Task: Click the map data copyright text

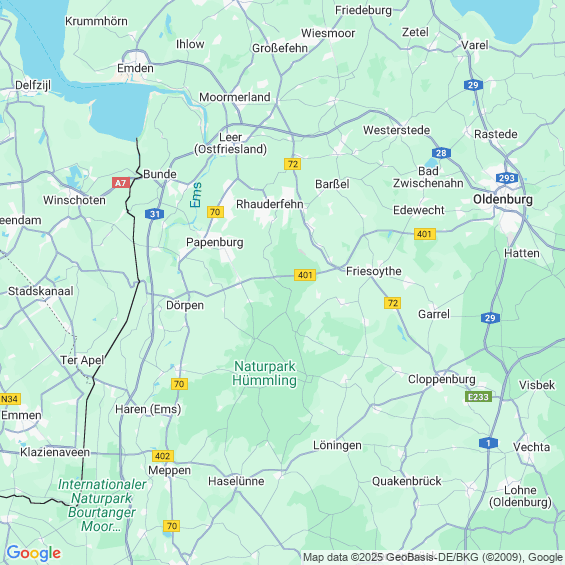Action: [x=433, y=557]
